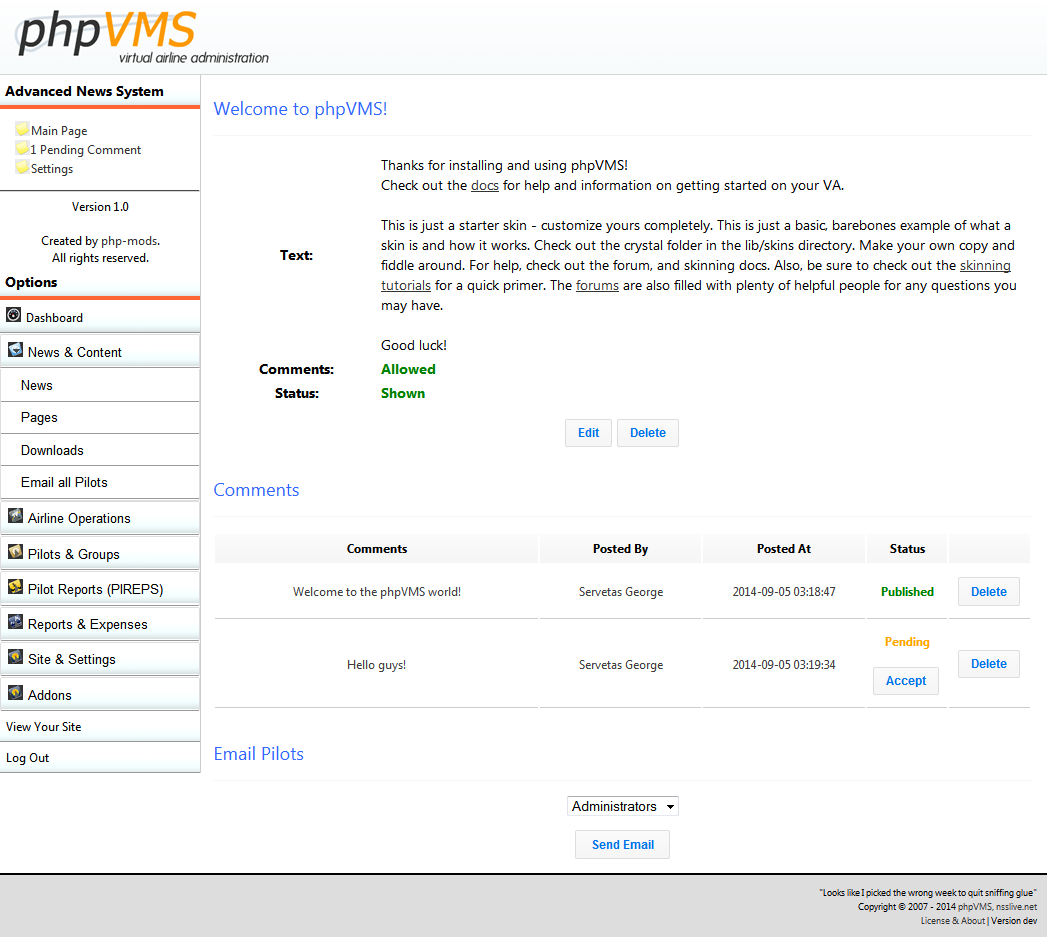Follow the docs link in welcome text
The image size is (1047, 937).
point(485,186)
